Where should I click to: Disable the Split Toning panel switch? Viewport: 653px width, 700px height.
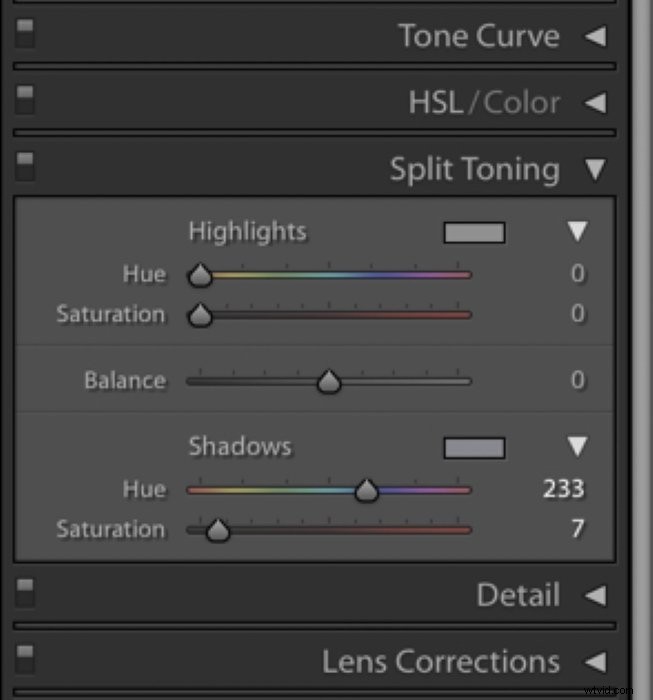tap(25, 167)
